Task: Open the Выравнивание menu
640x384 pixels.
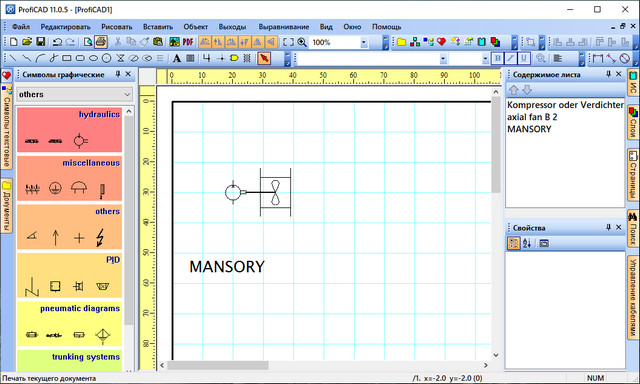Action: coord(284,27)
